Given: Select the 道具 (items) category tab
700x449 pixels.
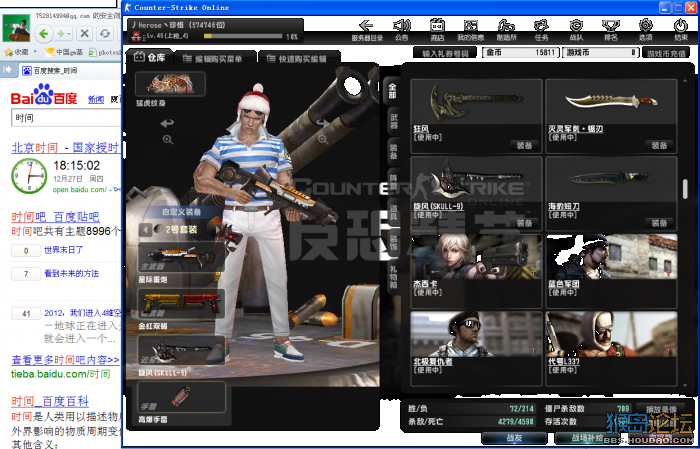Looking at the screenshot, I should pos(393,212).
